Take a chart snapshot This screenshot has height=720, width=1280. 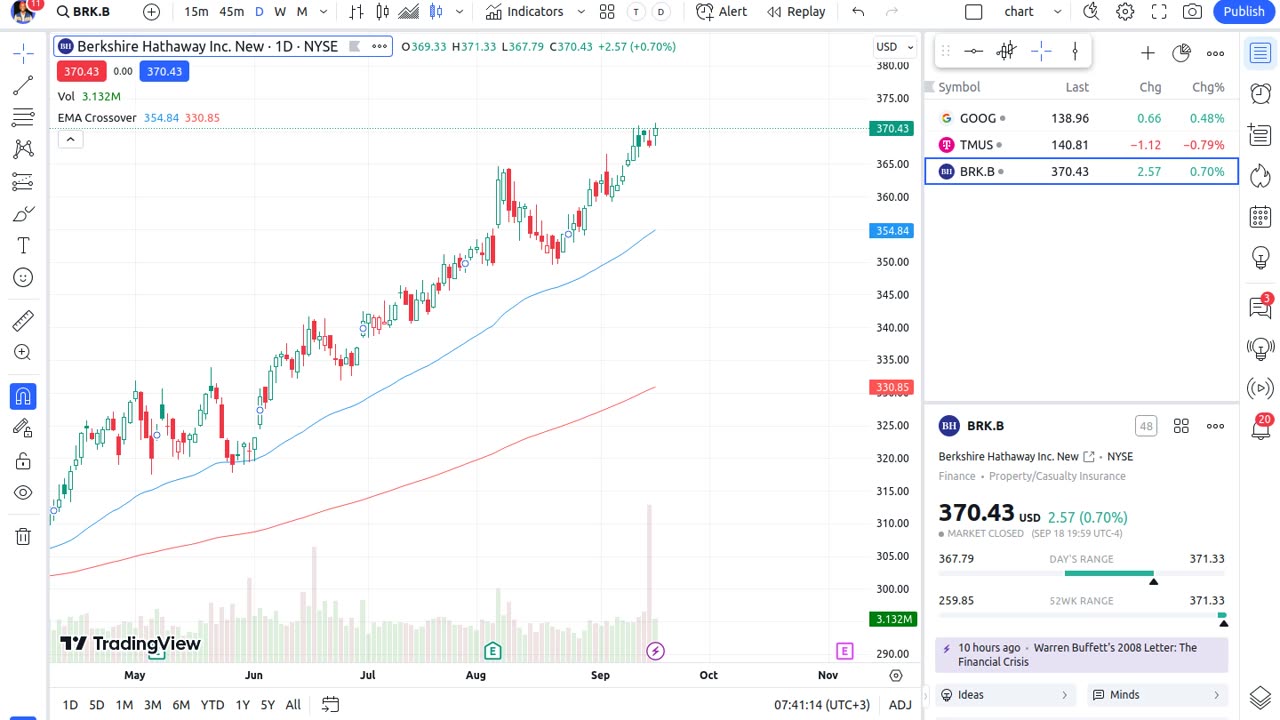pyautogui.click(x=1192, y=12)
